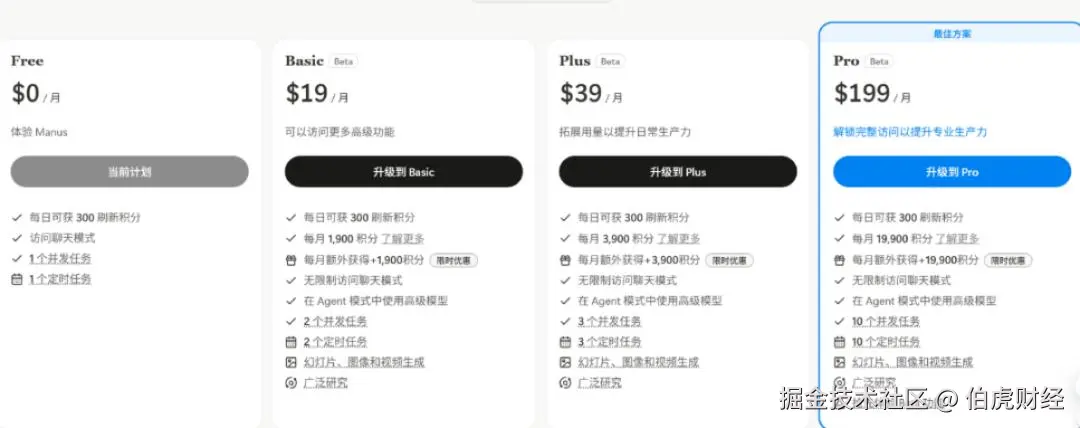Open 了解更多 link in Pro plan
The image size is (1080, 428).
pos(957,239)
